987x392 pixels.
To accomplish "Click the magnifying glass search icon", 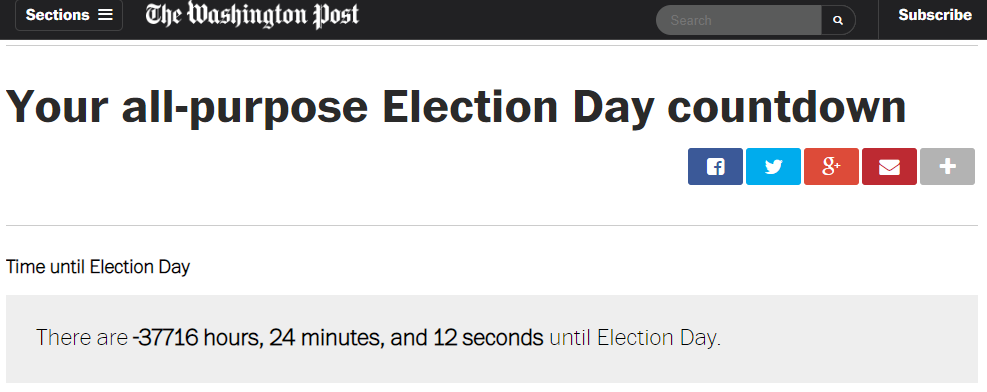I will click(x=838, y=20).
